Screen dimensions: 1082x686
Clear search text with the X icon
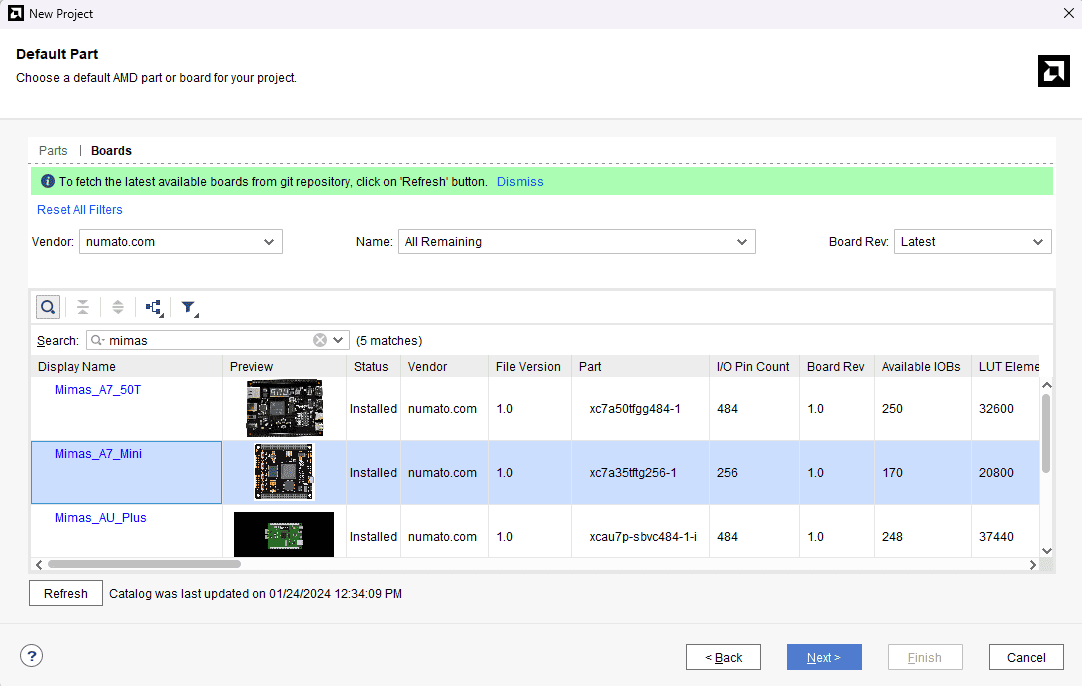click(320, 340)
